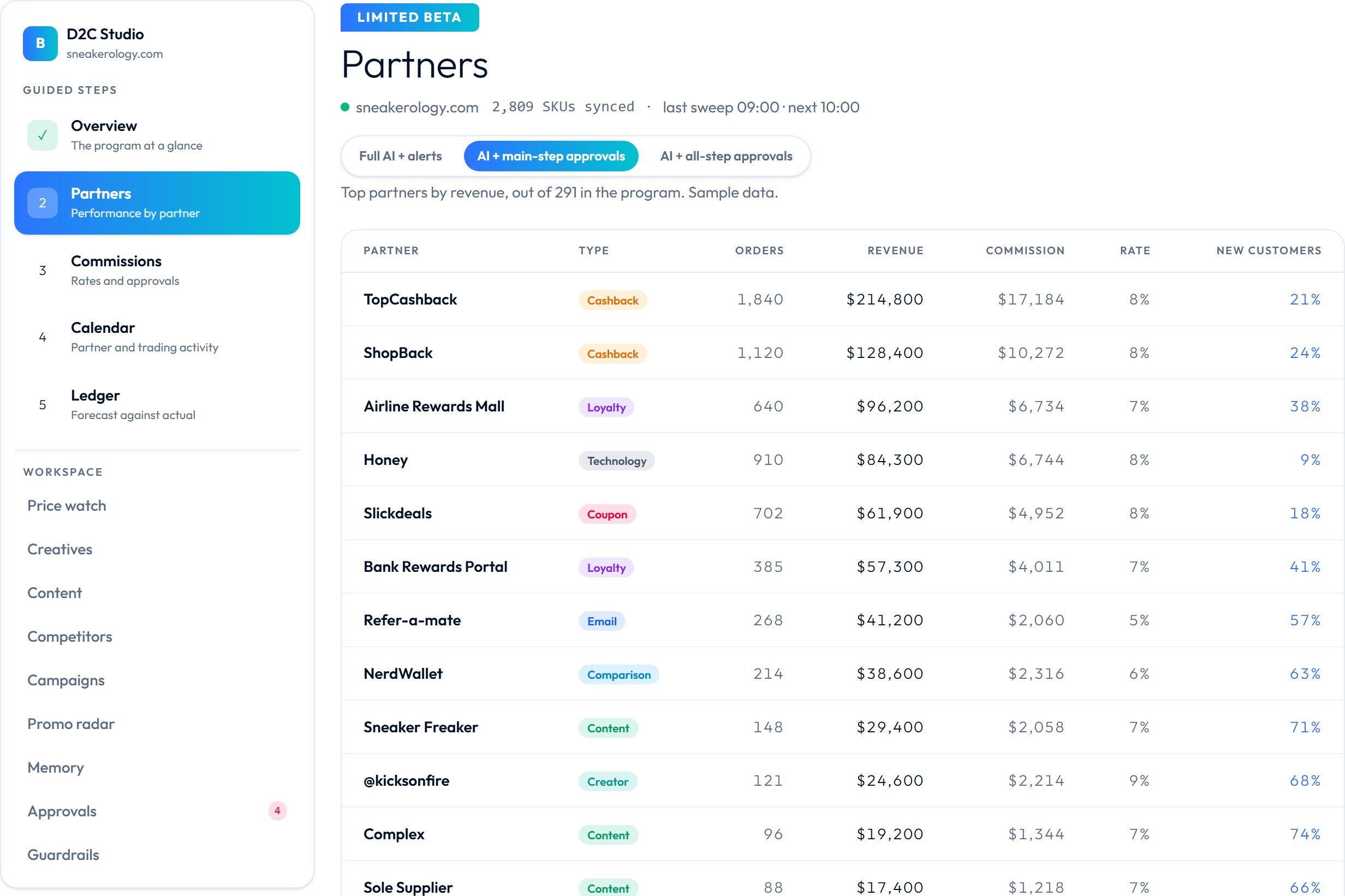Open the Guardrails workspace page
The image size is (1345, 896).
click(x=157, y=855)
